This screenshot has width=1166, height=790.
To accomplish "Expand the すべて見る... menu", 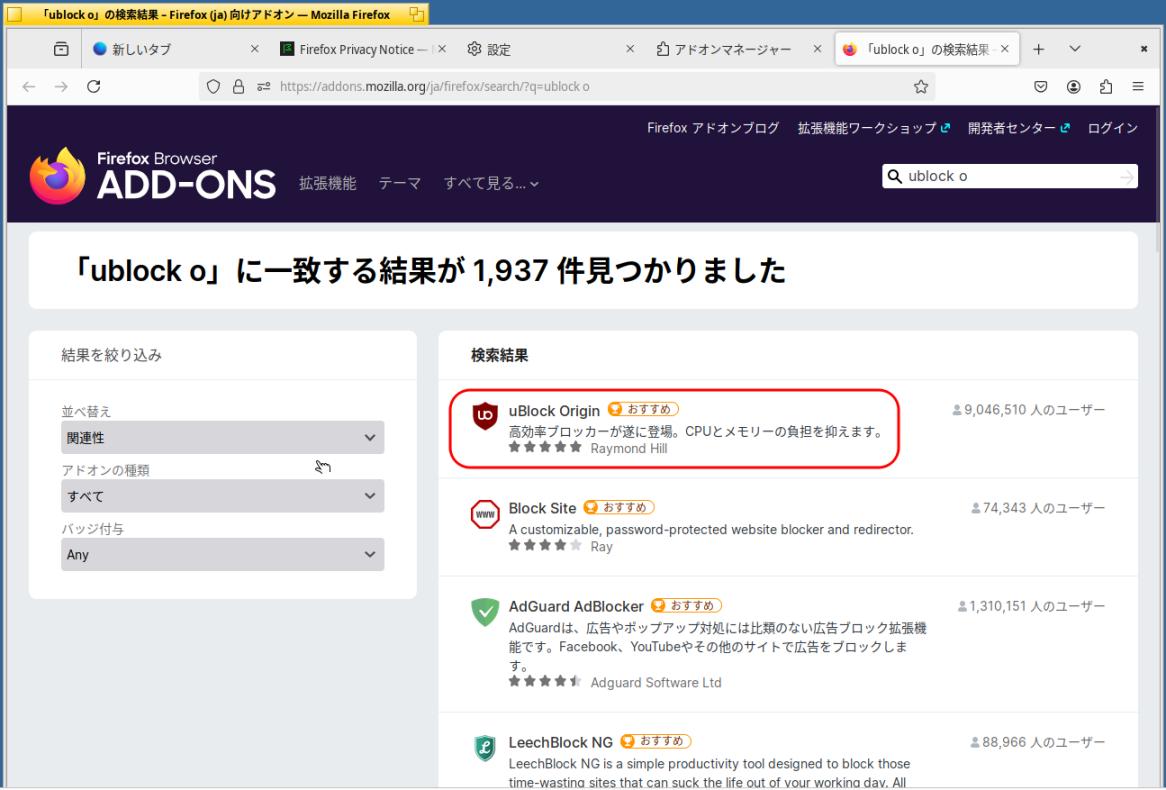I will point(491,183).
